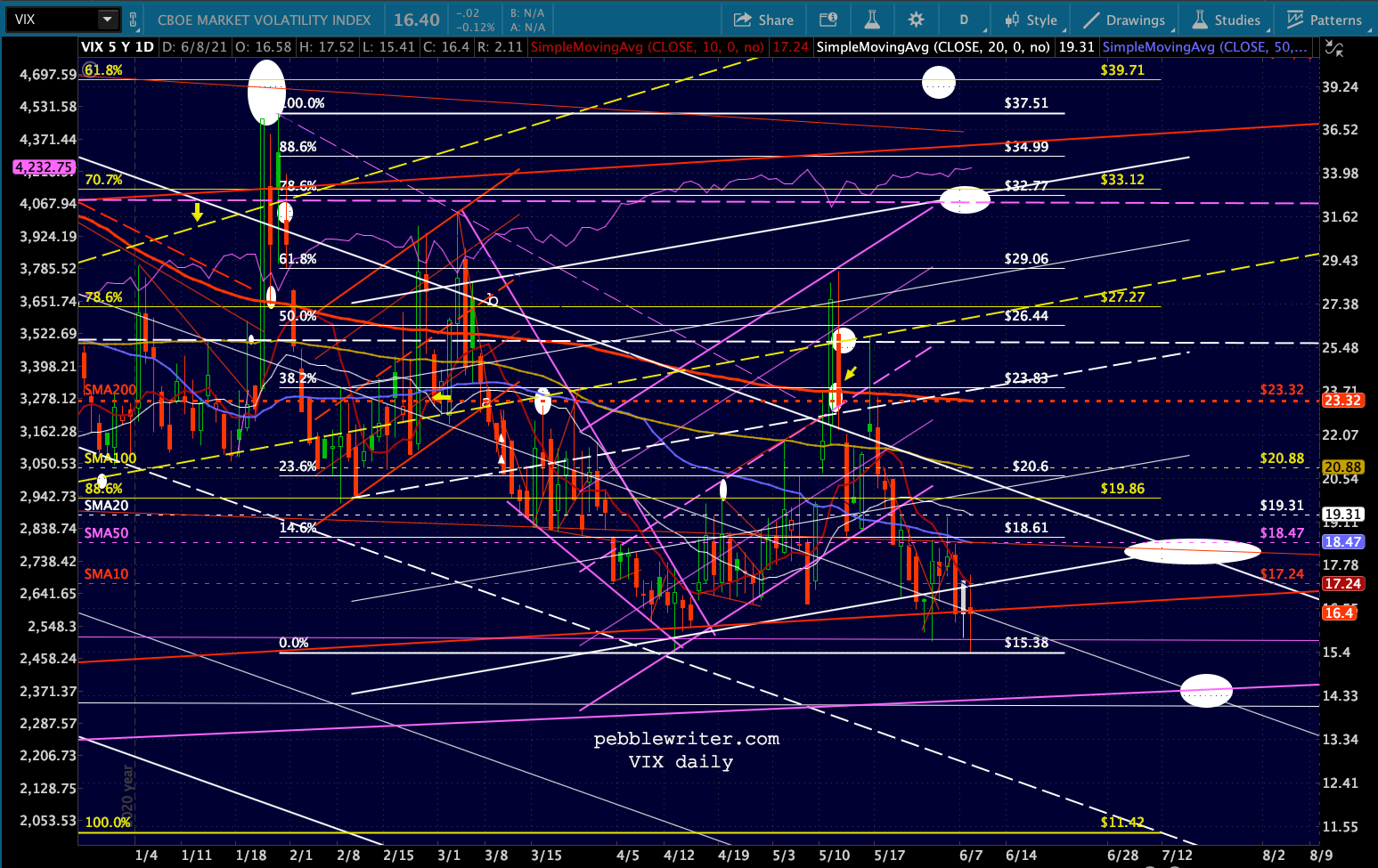1378x868 pixels.
Task: Click the candlestick icon next to Style
Action: (x=1012, y=20)
